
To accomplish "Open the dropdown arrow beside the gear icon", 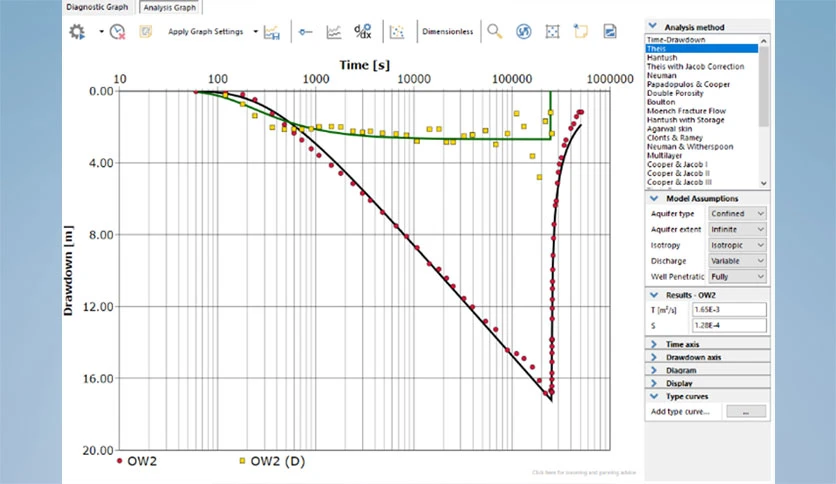I will click(101, 32).
